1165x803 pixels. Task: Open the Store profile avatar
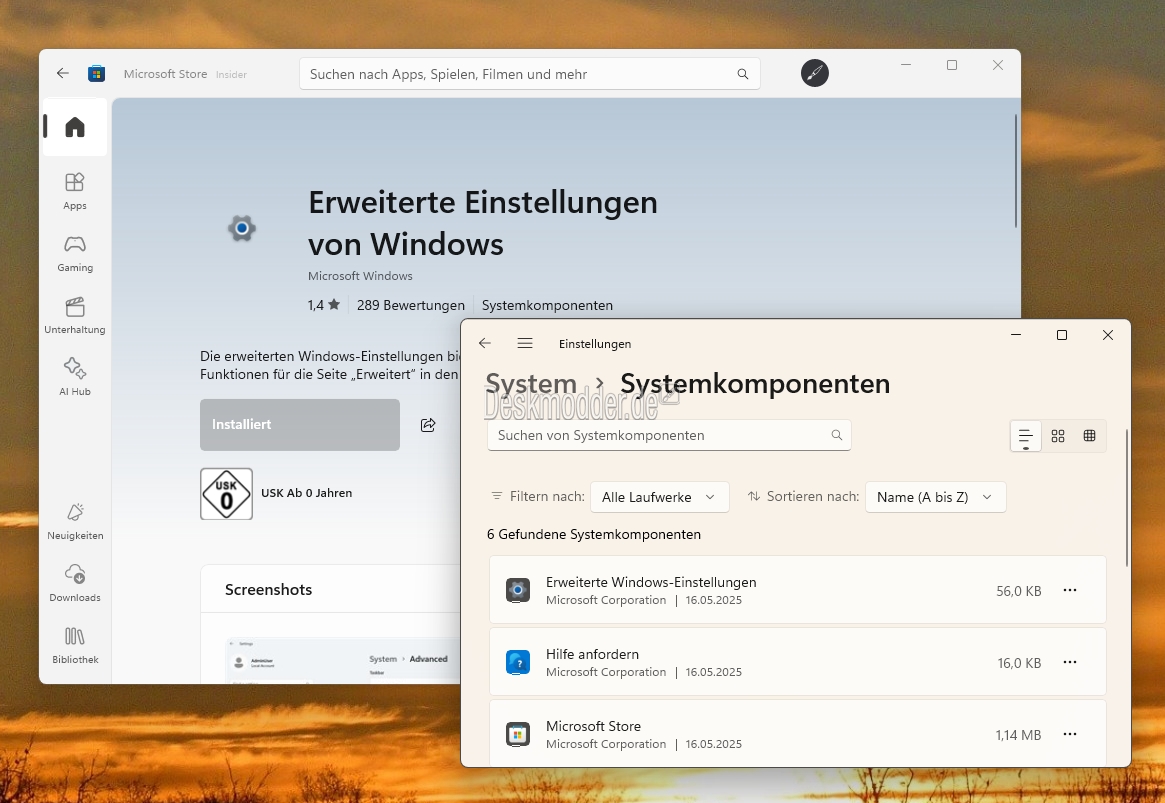coord(815,73)
